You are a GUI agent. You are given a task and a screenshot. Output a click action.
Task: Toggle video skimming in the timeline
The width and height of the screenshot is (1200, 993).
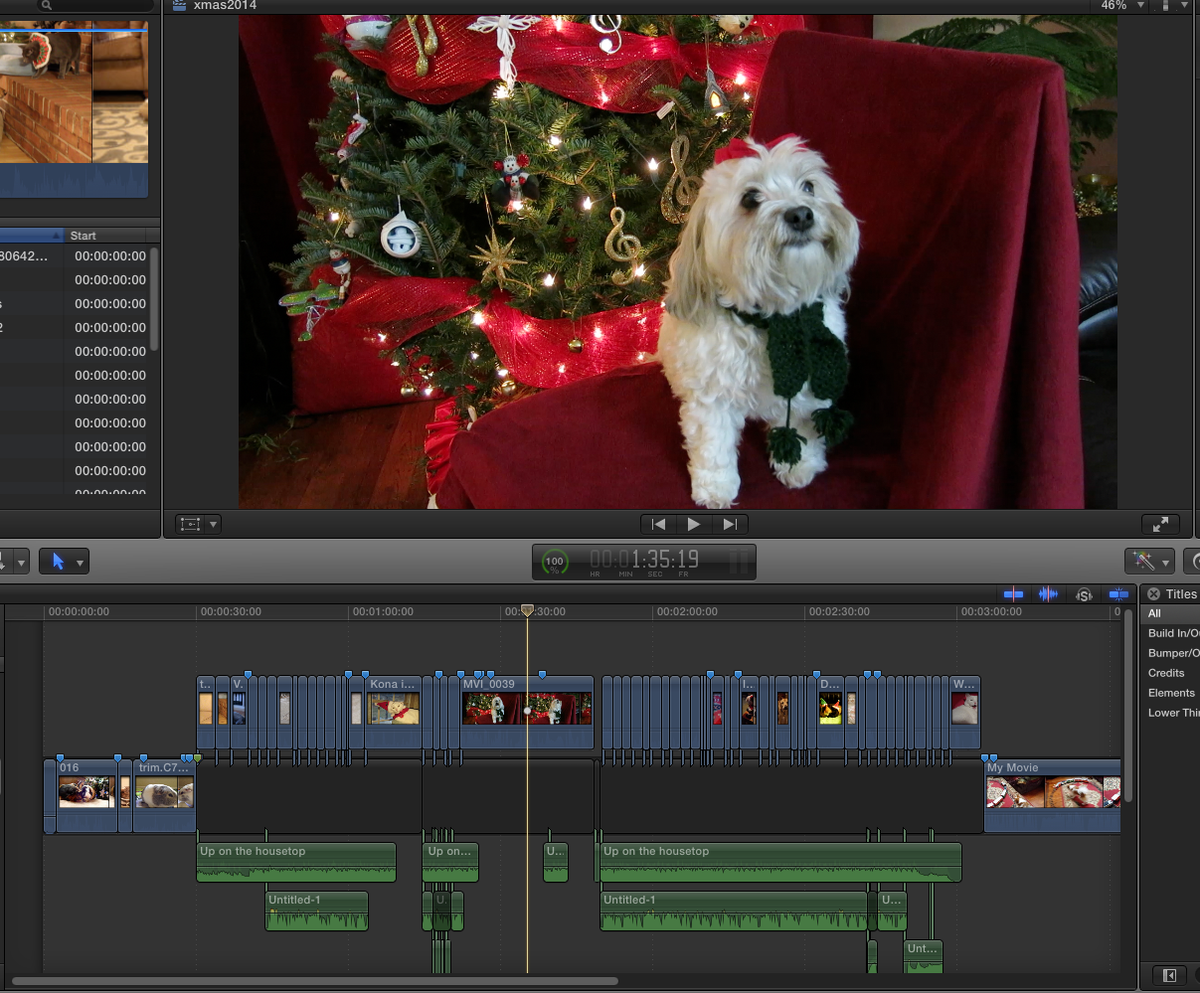pos(1013,594)
